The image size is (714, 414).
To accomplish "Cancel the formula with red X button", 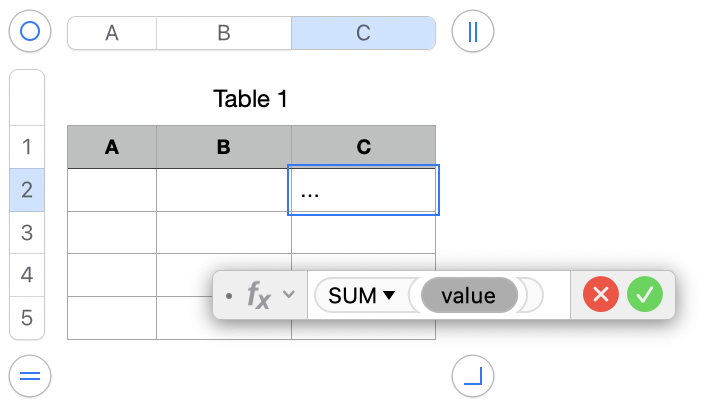I will pos(601,295).
